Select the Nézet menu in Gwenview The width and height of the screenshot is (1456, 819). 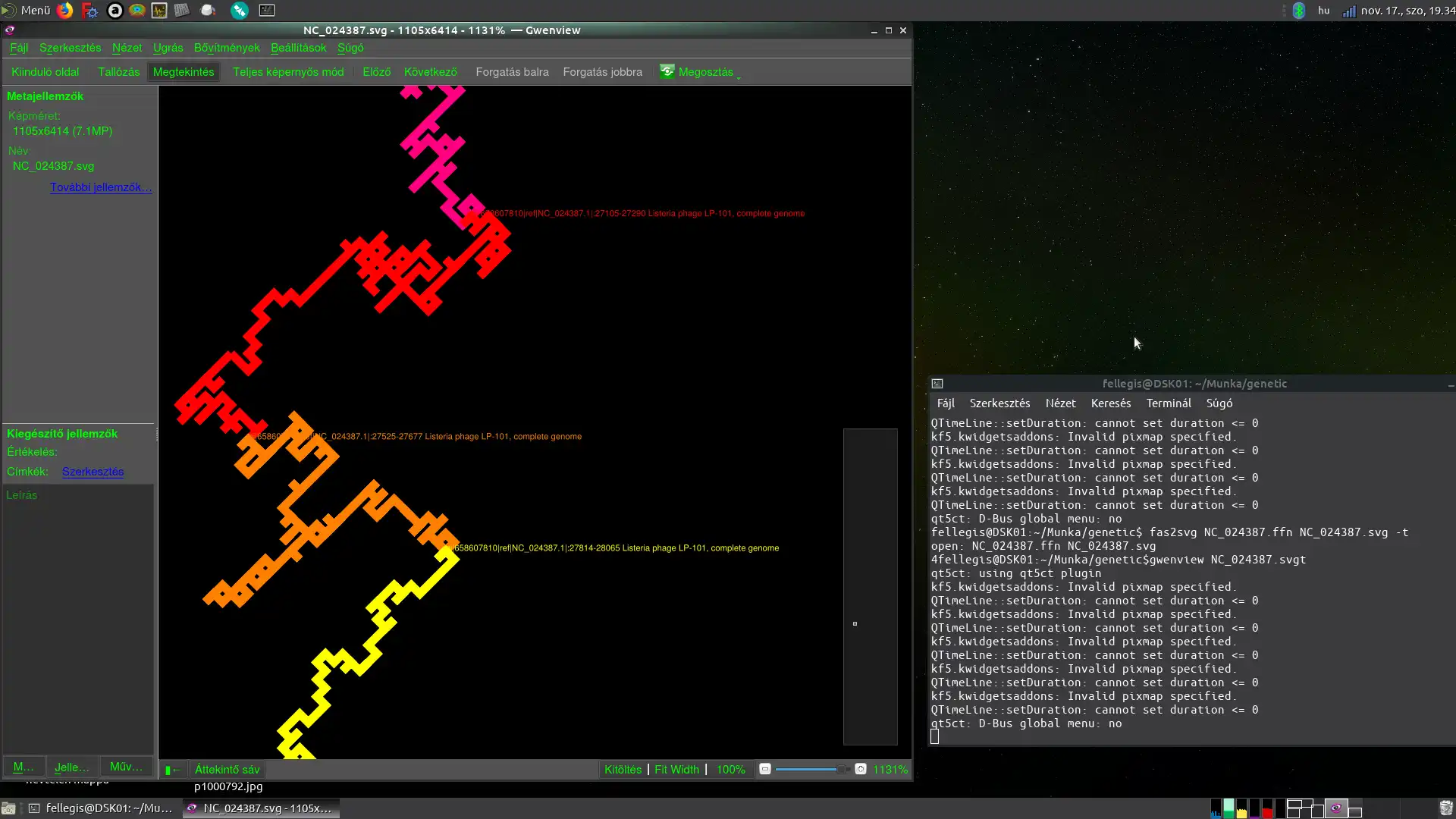pos(126,47)
